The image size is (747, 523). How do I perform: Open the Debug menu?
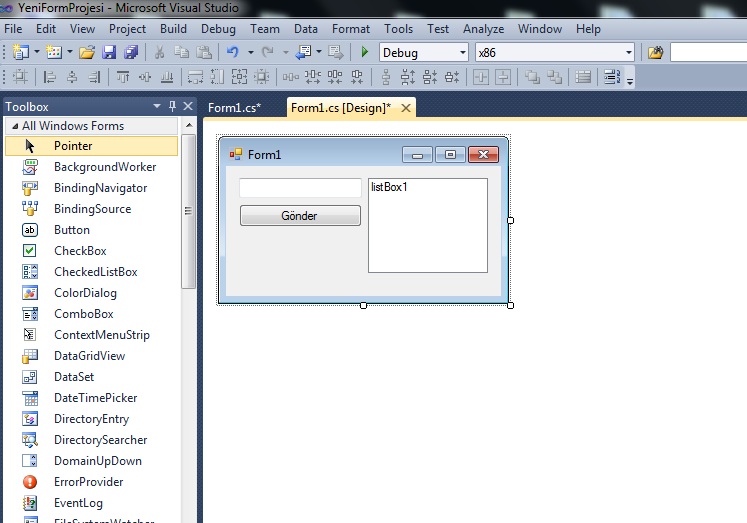(x=218, y=29)
